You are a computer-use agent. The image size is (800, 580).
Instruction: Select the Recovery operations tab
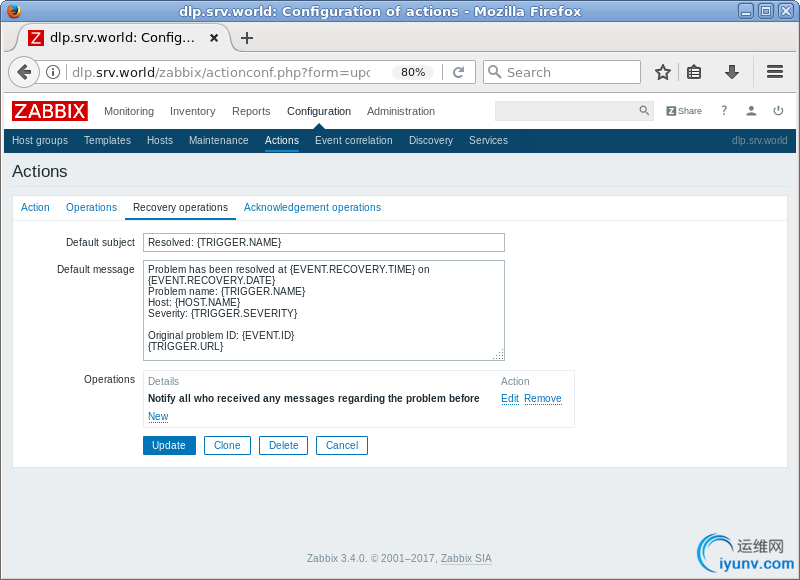pyautogui.click(x=180, y=207)
